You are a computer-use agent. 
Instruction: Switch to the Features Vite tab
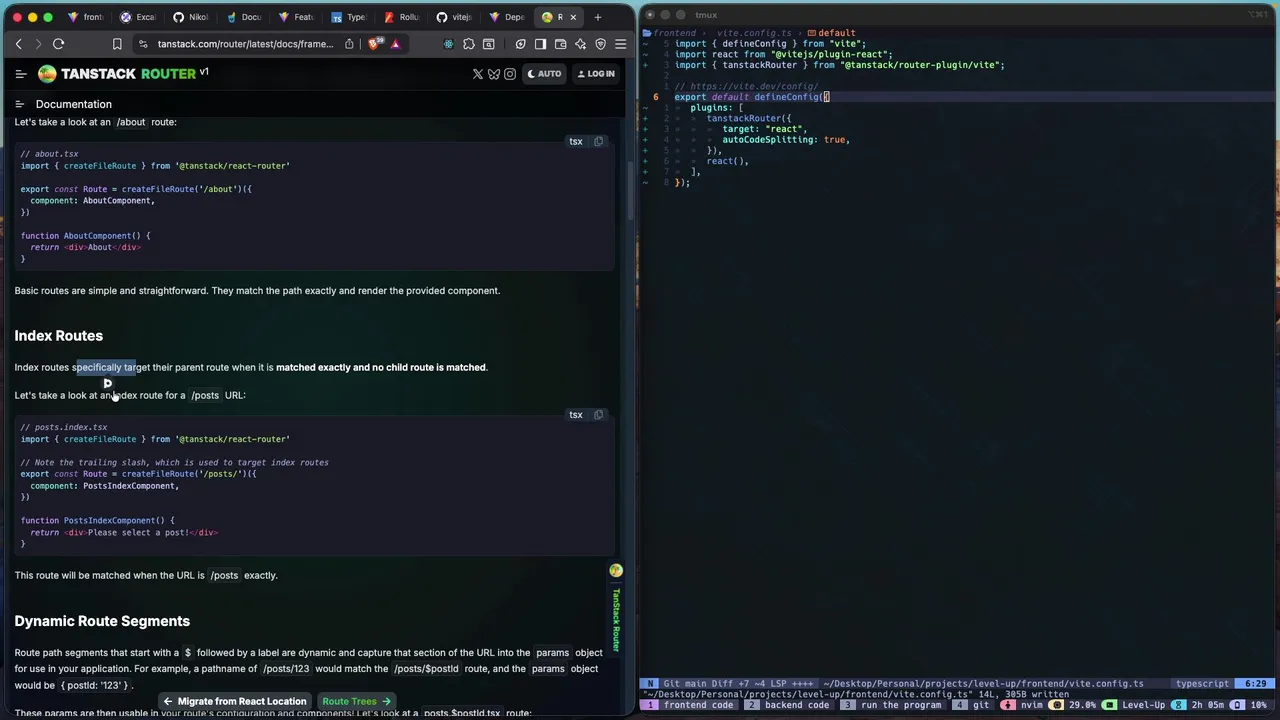296,17
